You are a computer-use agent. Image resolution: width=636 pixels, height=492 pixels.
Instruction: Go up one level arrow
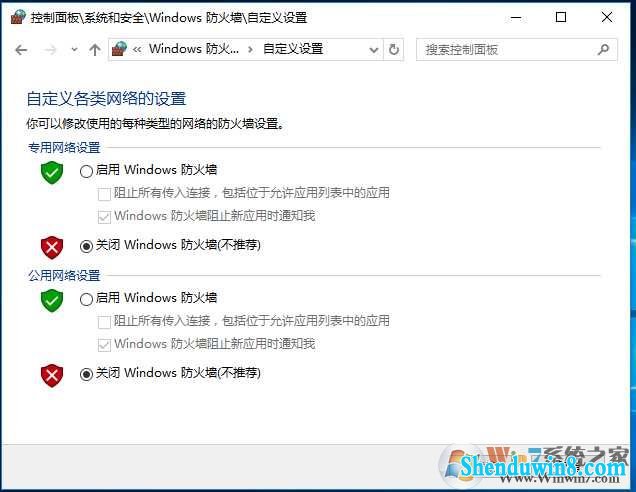tap(95, 49)
